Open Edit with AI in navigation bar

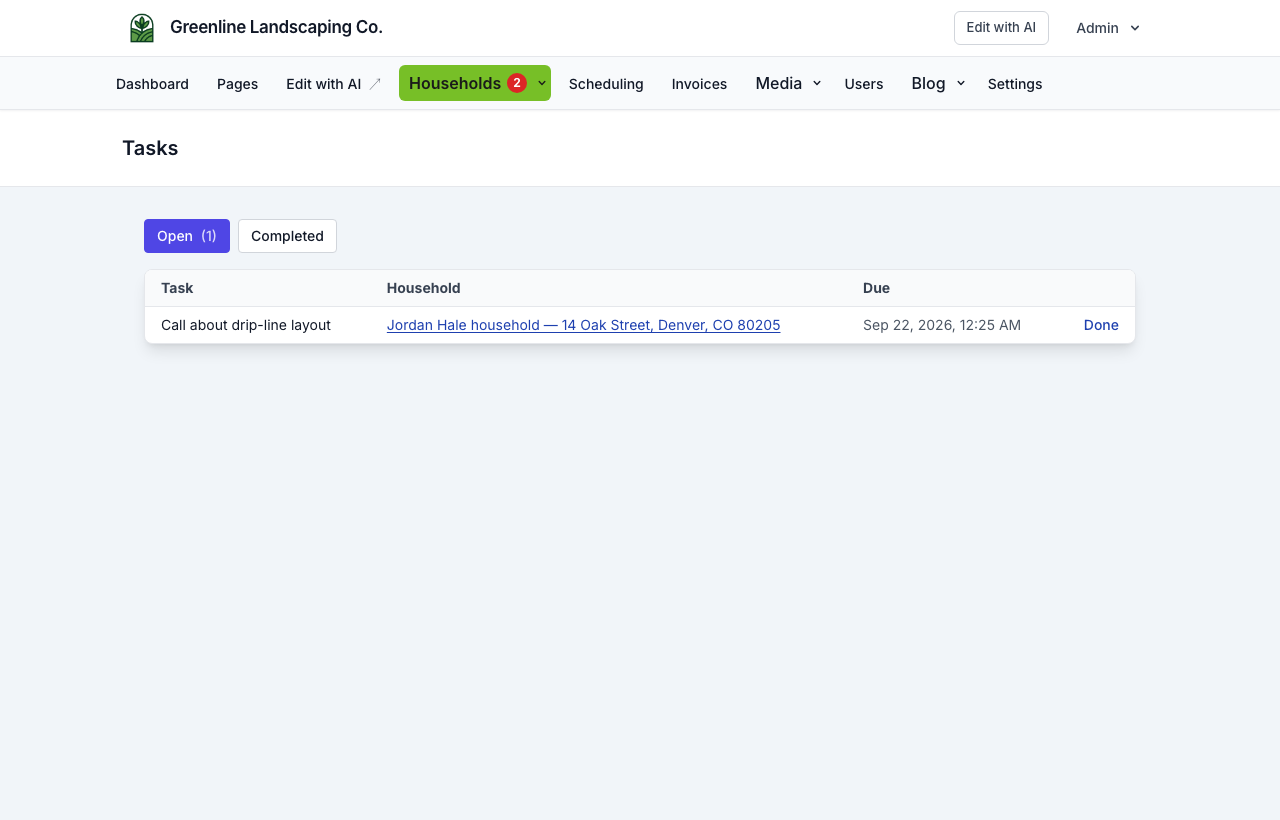[x=324, y=84]
